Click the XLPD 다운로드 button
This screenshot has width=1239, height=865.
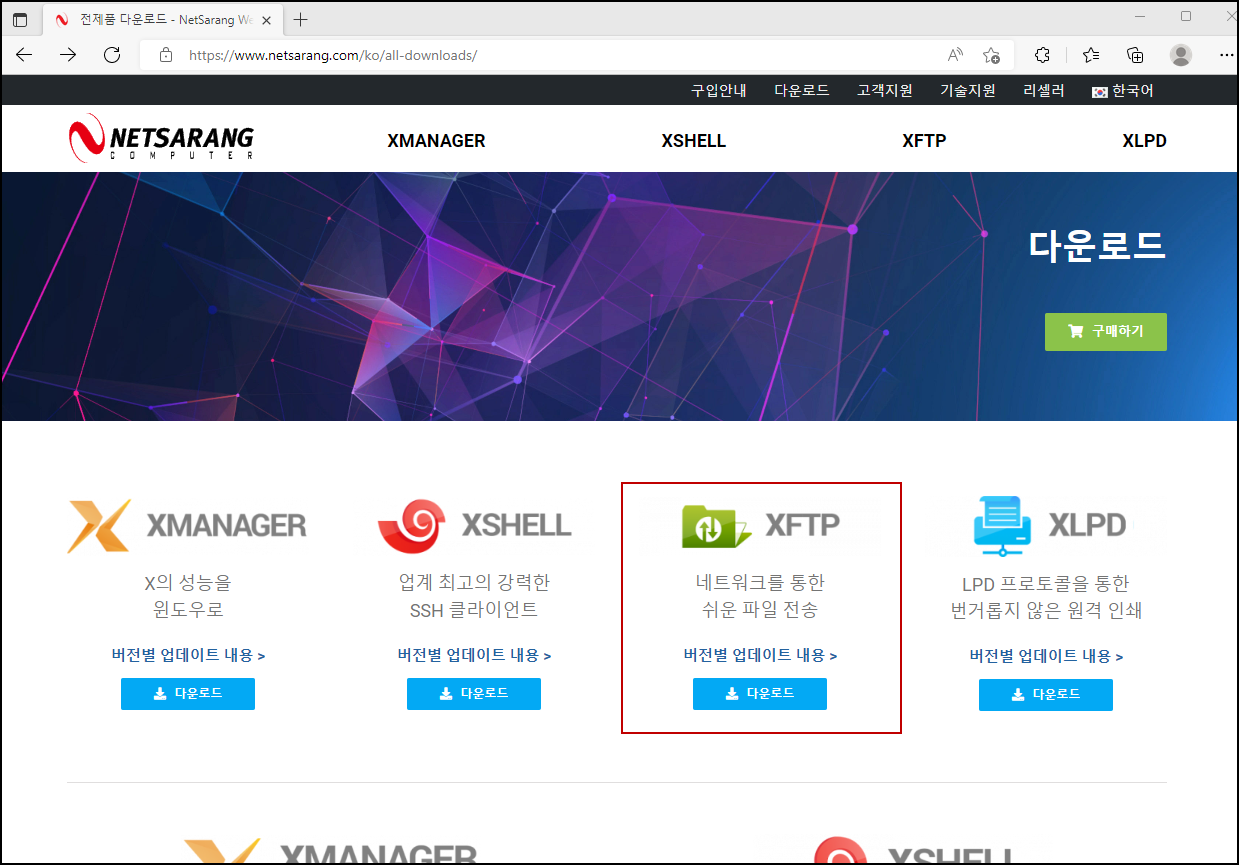click(1046, 694)
